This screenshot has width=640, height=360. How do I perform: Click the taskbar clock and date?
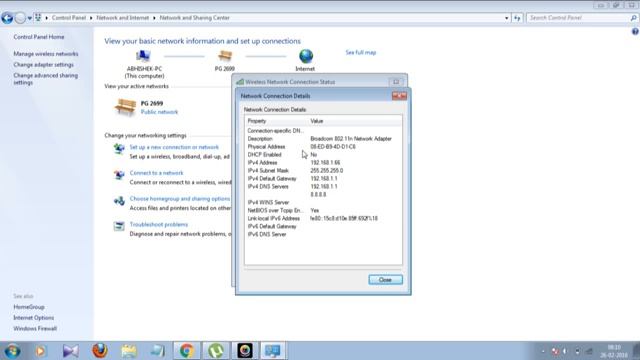[x=614, y=351]
